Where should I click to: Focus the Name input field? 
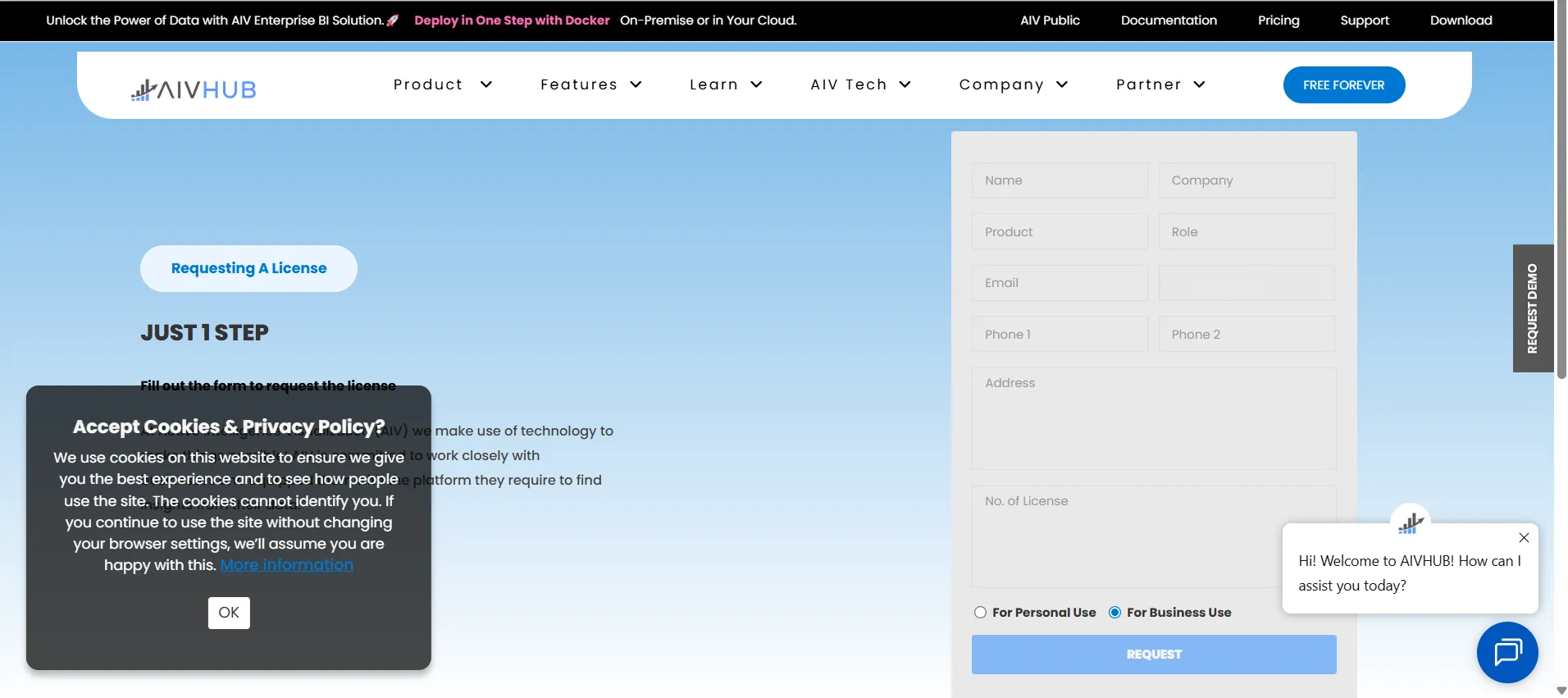point(1060,180)
